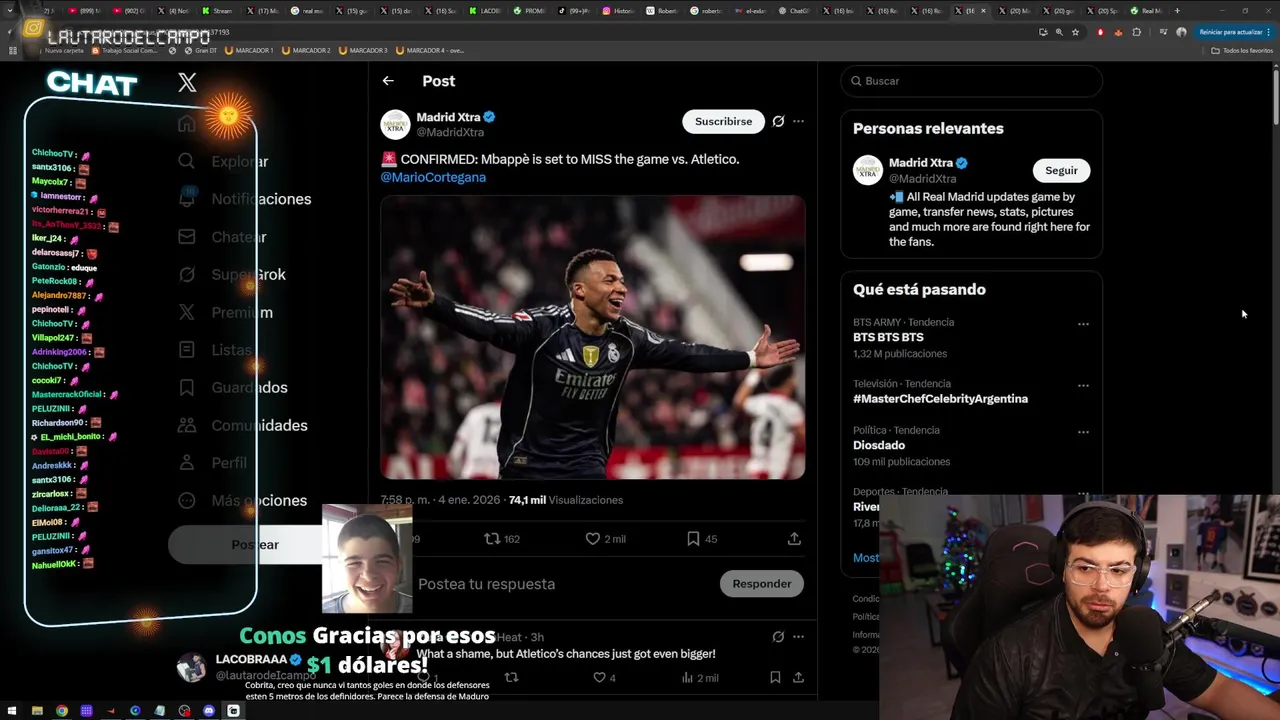This screenshot has height=720, width=1280.
Task: Open Discord from the Windows taskbar
Action: (209, 711)
